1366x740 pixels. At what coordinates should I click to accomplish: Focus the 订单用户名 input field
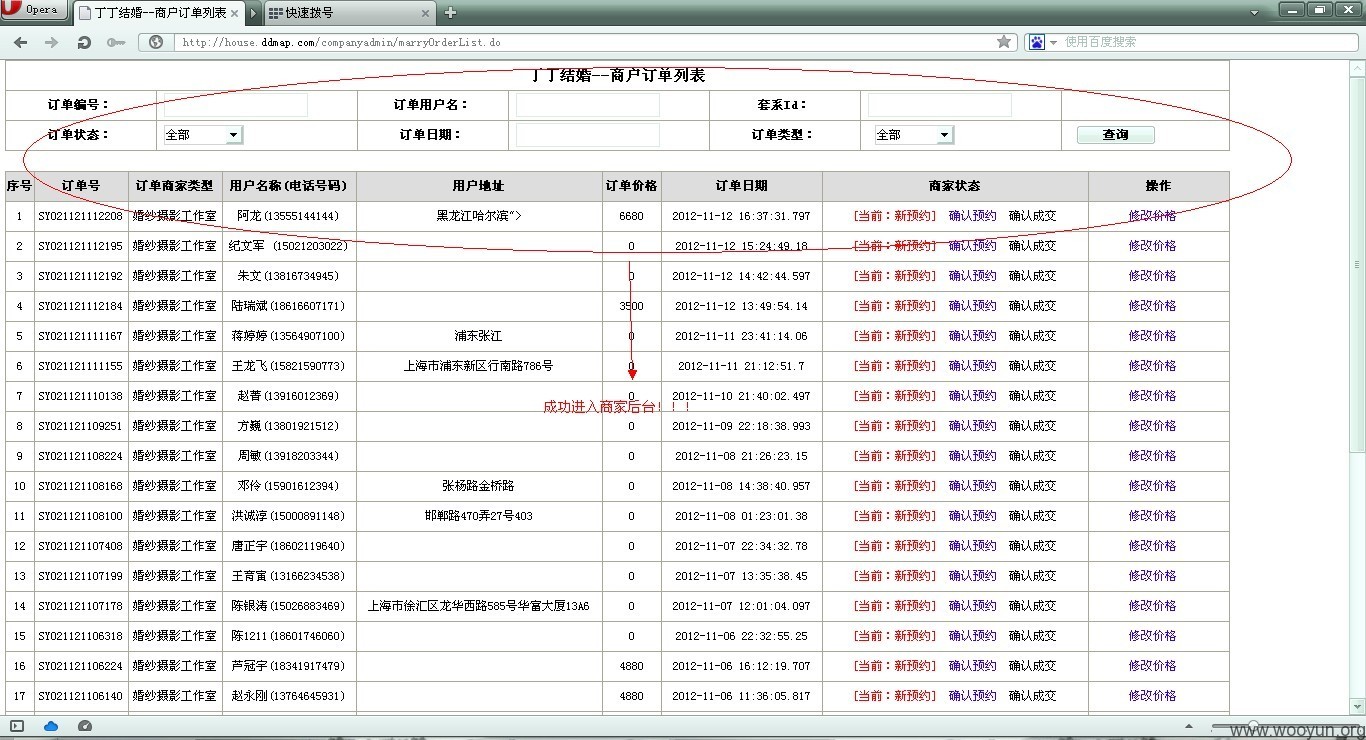point(588,105)
